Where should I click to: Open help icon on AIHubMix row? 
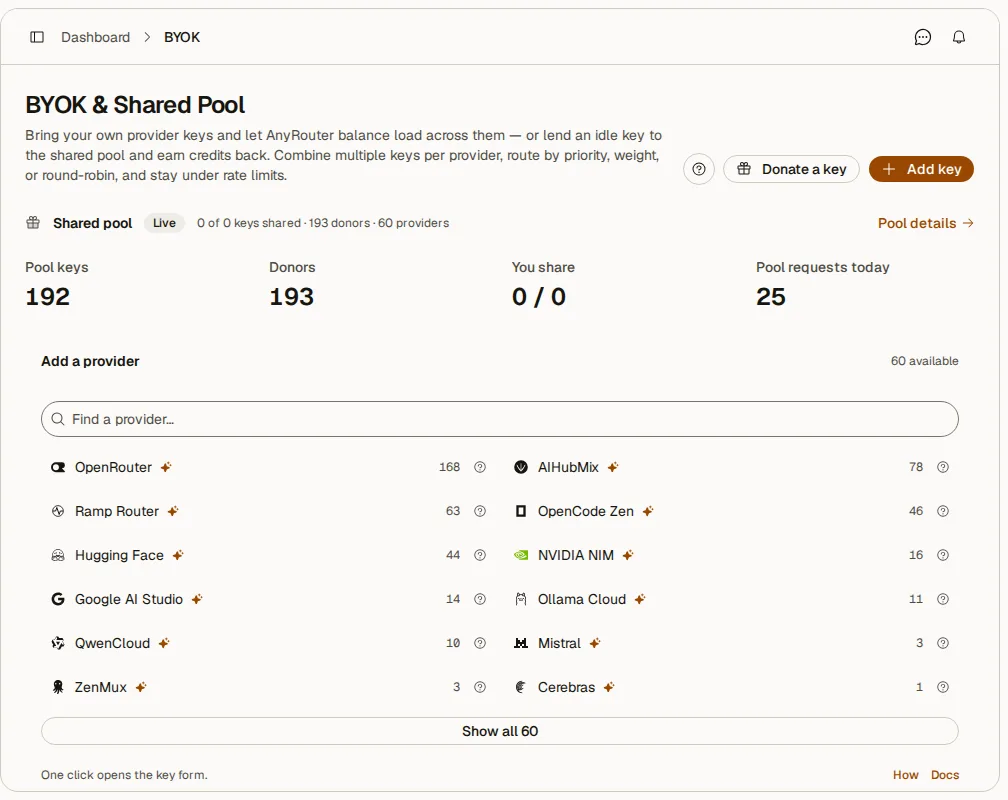tap(942, 468)
